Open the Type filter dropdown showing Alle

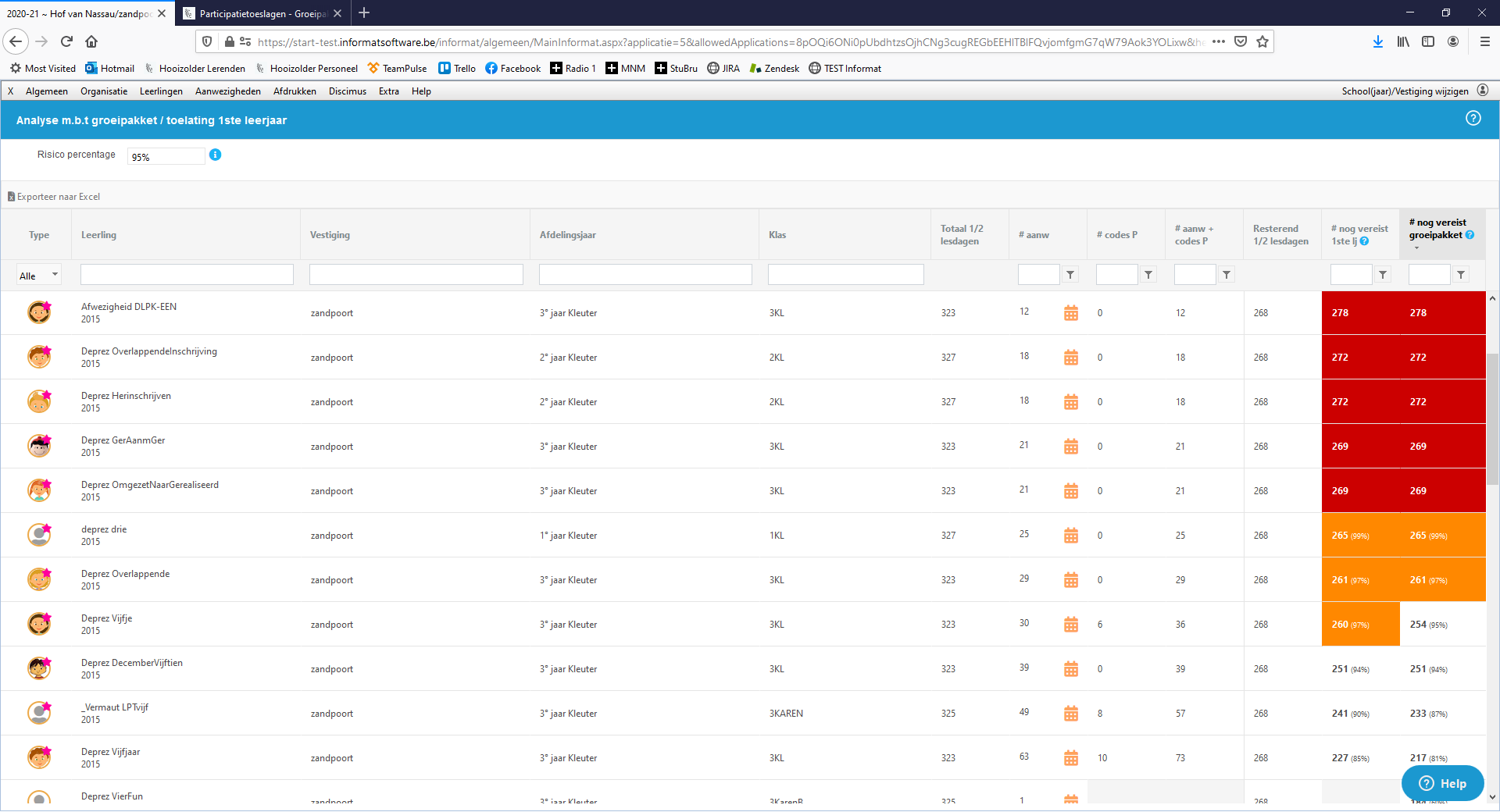pos(39,276)
